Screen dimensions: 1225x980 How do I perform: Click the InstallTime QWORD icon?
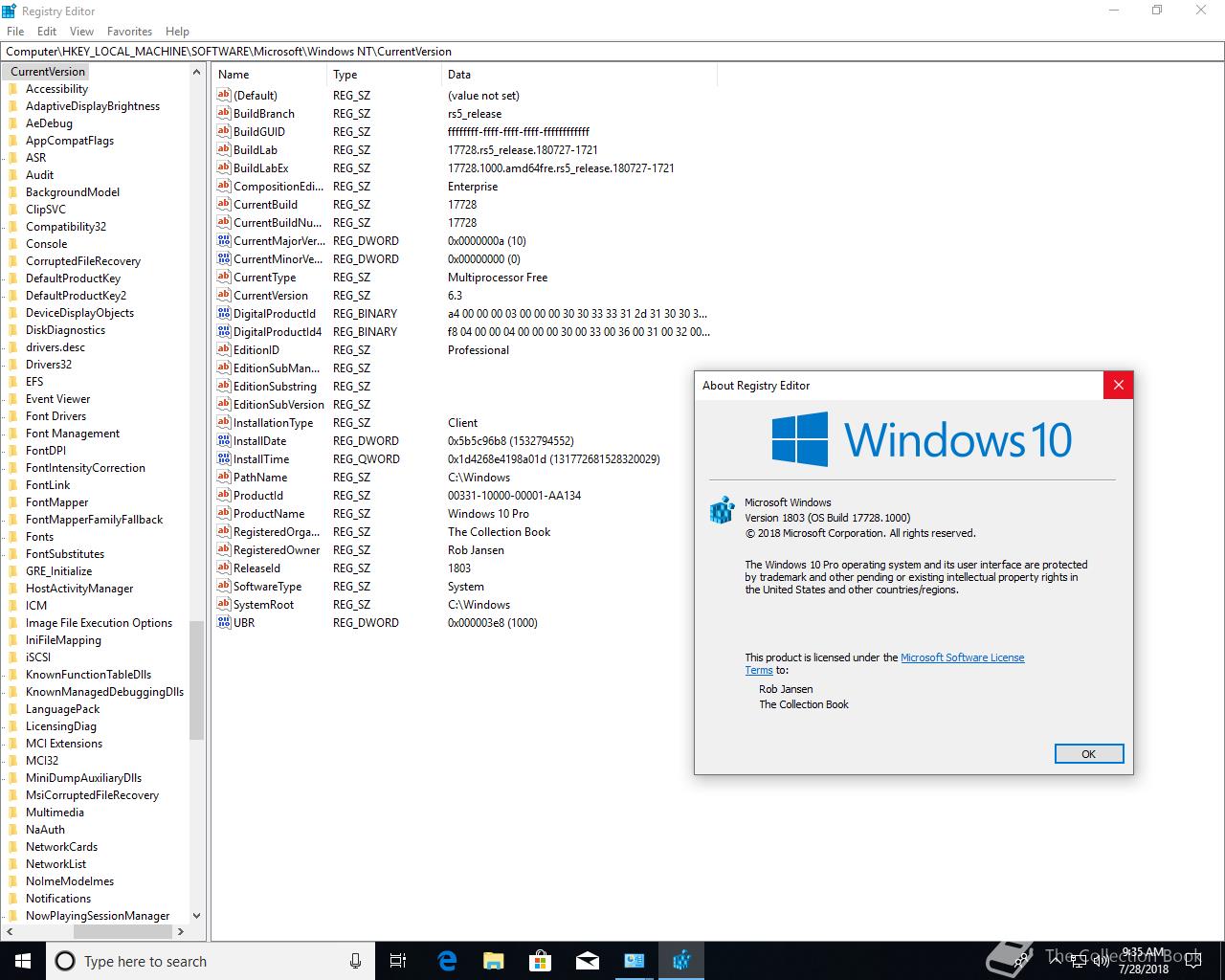coord(224,458)
